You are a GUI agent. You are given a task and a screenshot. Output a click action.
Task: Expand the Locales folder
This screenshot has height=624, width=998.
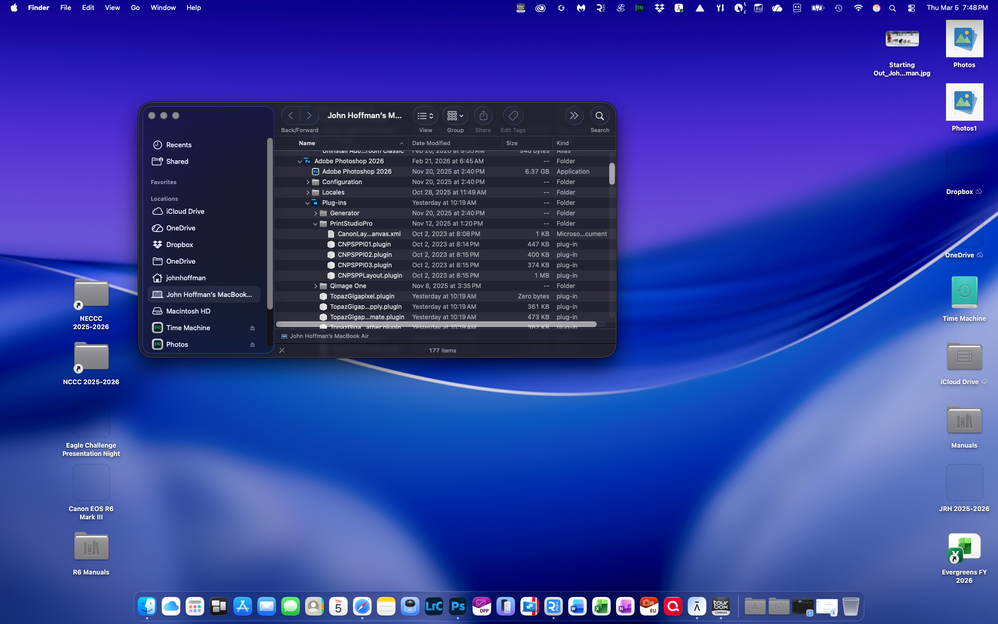307,192
